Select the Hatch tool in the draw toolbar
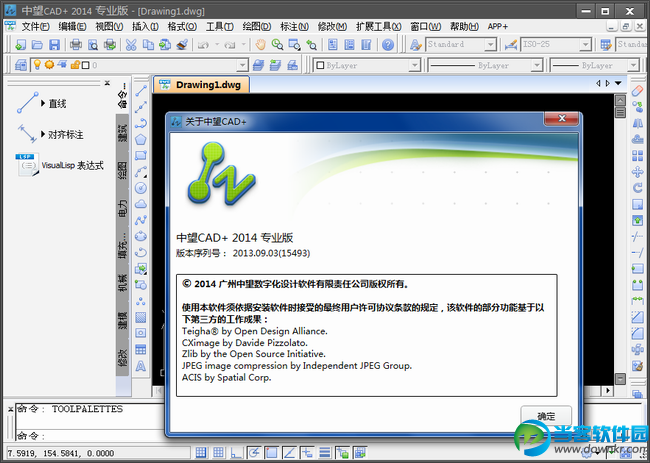 point(141,318)
